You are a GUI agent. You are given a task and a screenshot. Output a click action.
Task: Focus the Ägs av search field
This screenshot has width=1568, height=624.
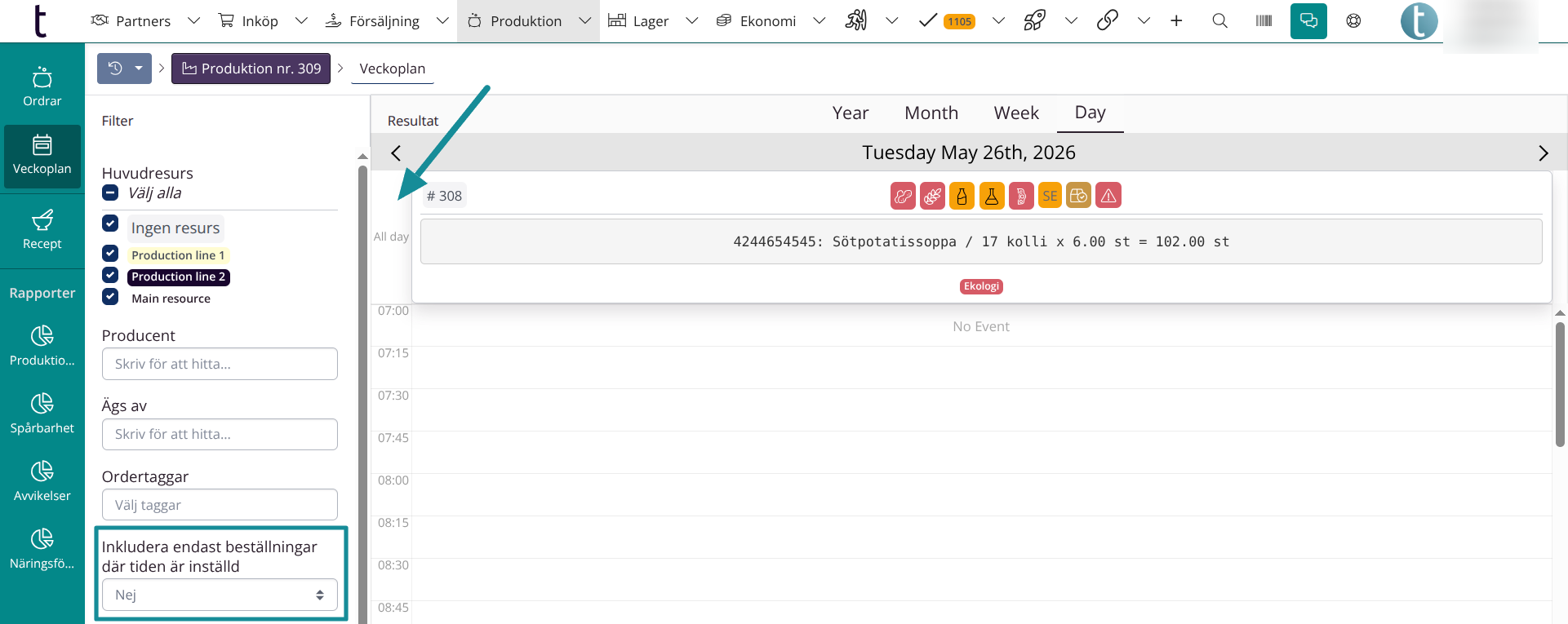pyautogui.click(x=220, y=434)
